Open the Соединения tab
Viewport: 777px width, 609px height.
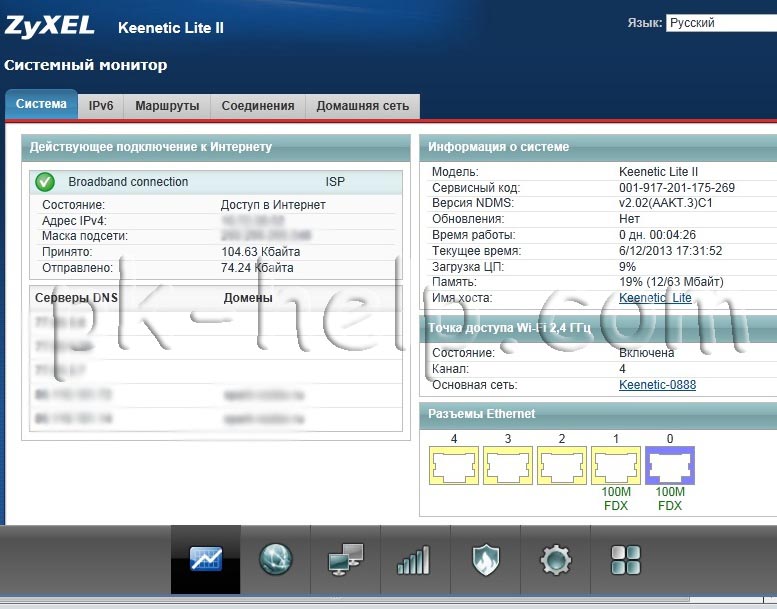click(x=258, y=106)
